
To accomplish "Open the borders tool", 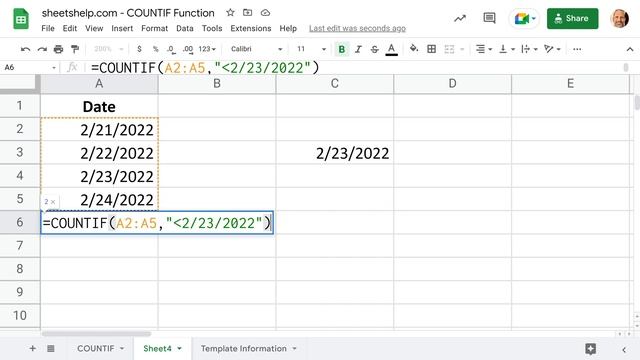I will (x=431, y=49).
